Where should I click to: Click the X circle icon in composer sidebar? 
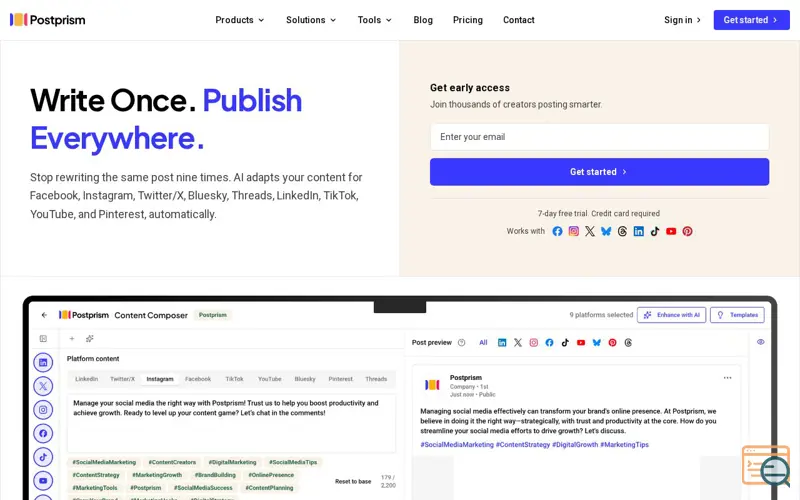(43, 386)
